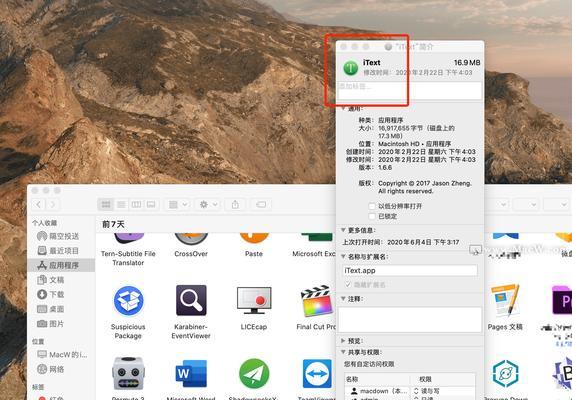Go back in Finder window

(39, 204)
